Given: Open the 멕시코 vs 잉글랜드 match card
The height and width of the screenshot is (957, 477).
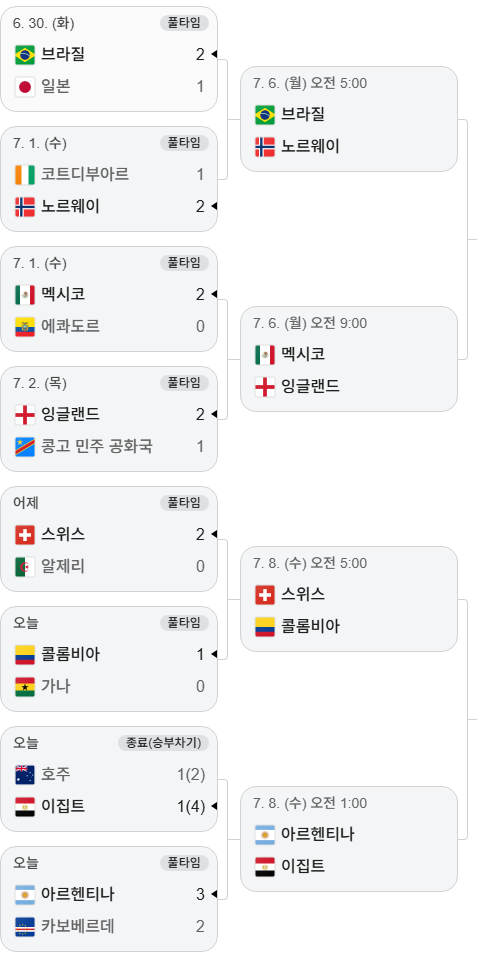Looking at the screenshot, I should [x=349, y=359].
